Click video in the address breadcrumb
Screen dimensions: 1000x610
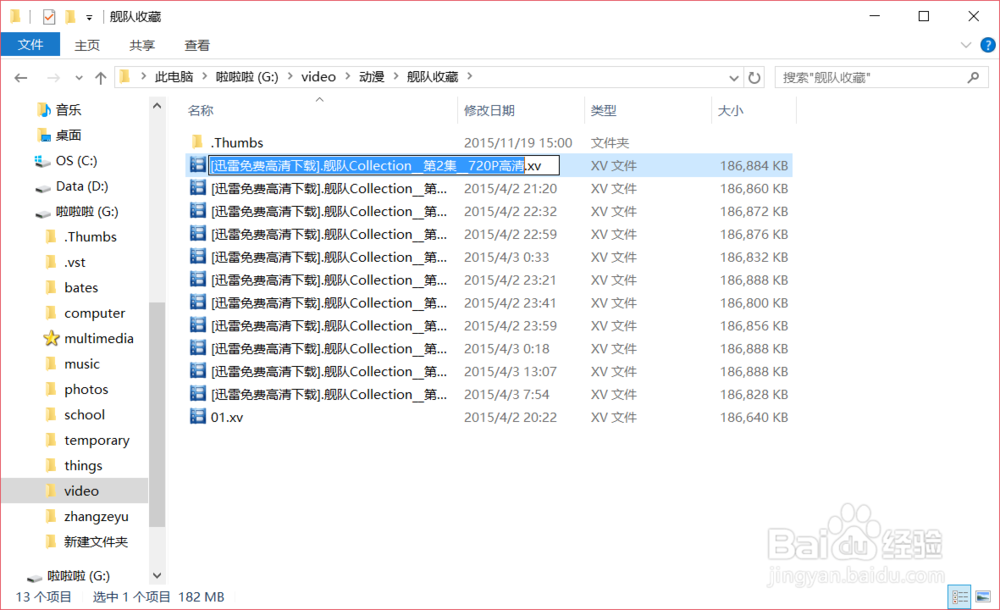tap(318, 77)
